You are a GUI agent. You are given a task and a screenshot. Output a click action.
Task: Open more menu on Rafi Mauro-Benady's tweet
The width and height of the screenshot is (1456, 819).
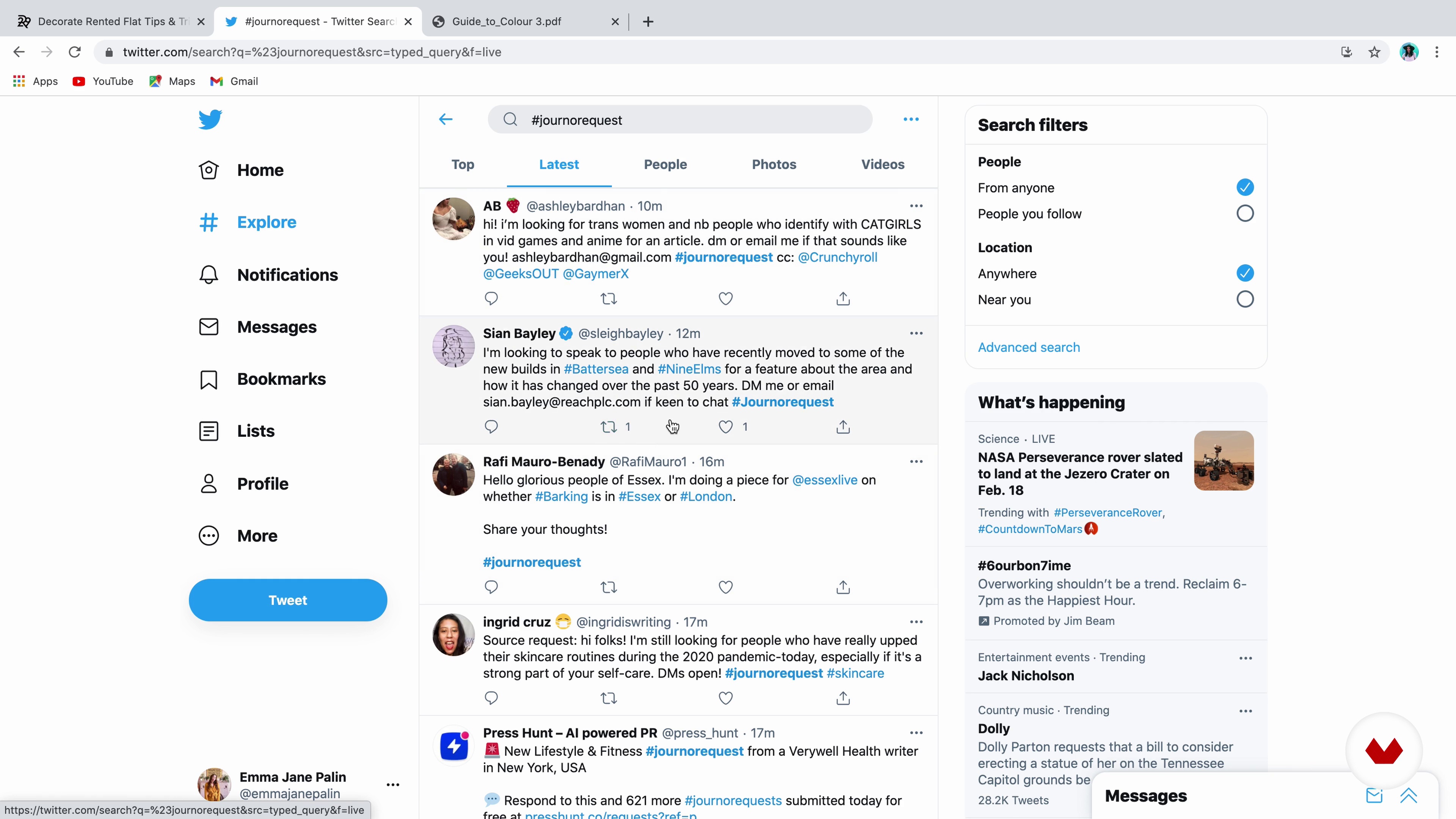pyautogui.click(x=916, y=461)
